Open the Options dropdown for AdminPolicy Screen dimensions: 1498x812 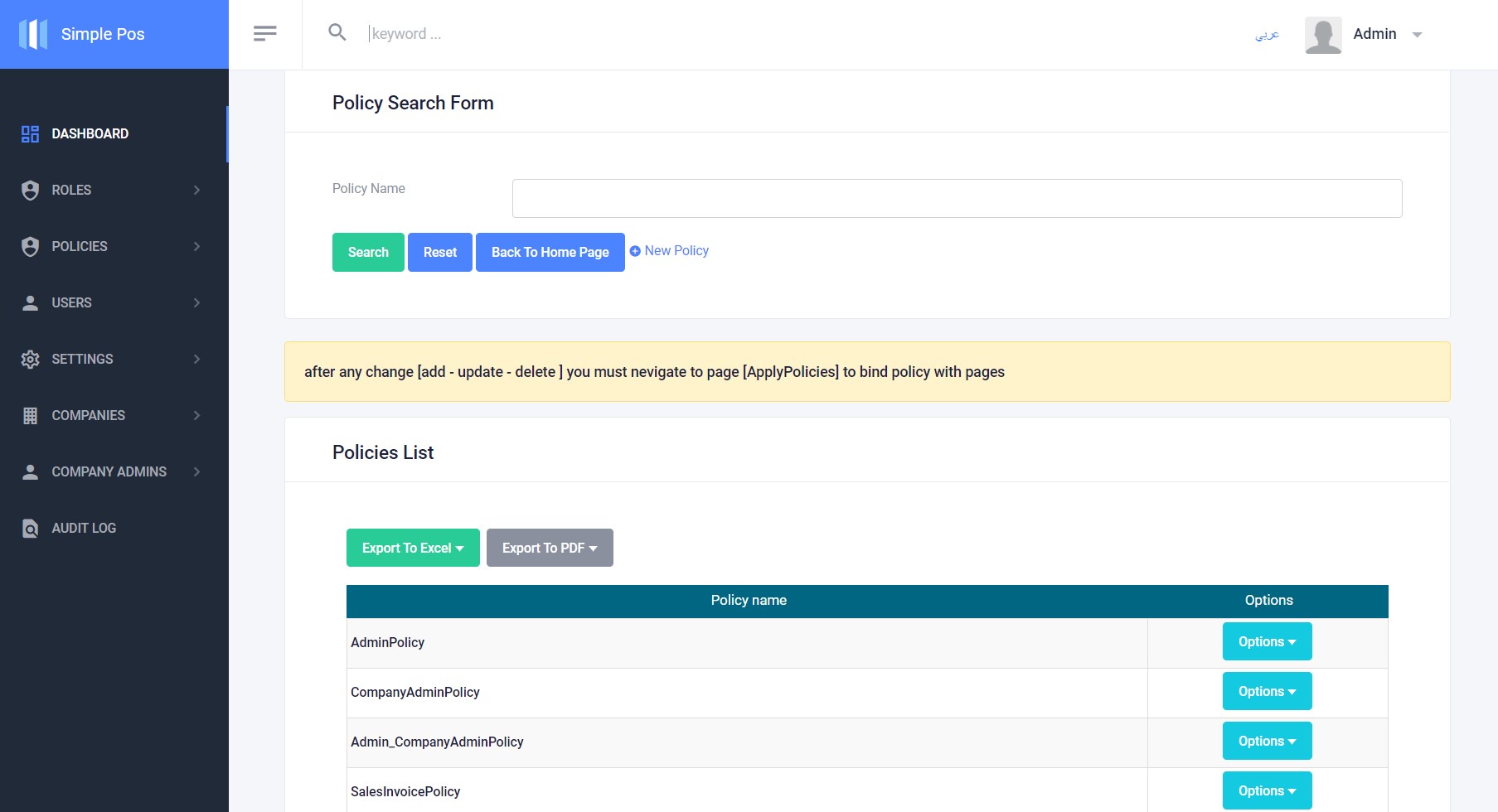pos(1266,641)
